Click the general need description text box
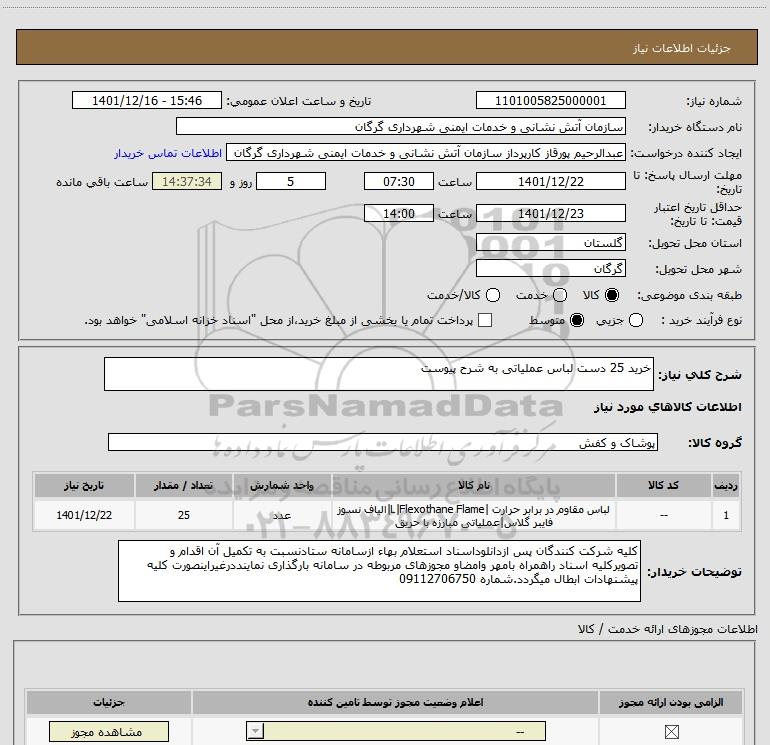 (x=379, y=374)
